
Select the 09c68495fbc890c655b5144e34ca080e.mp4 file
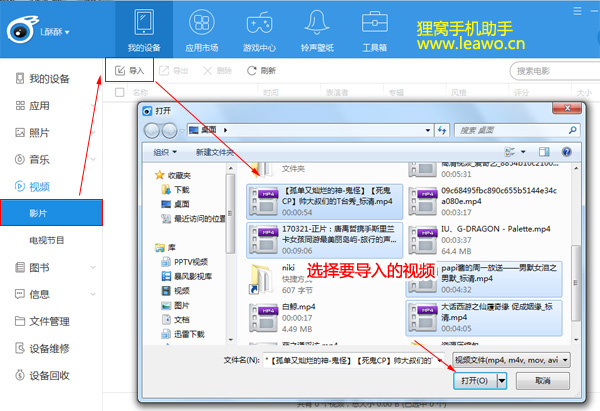pos(483,201)
